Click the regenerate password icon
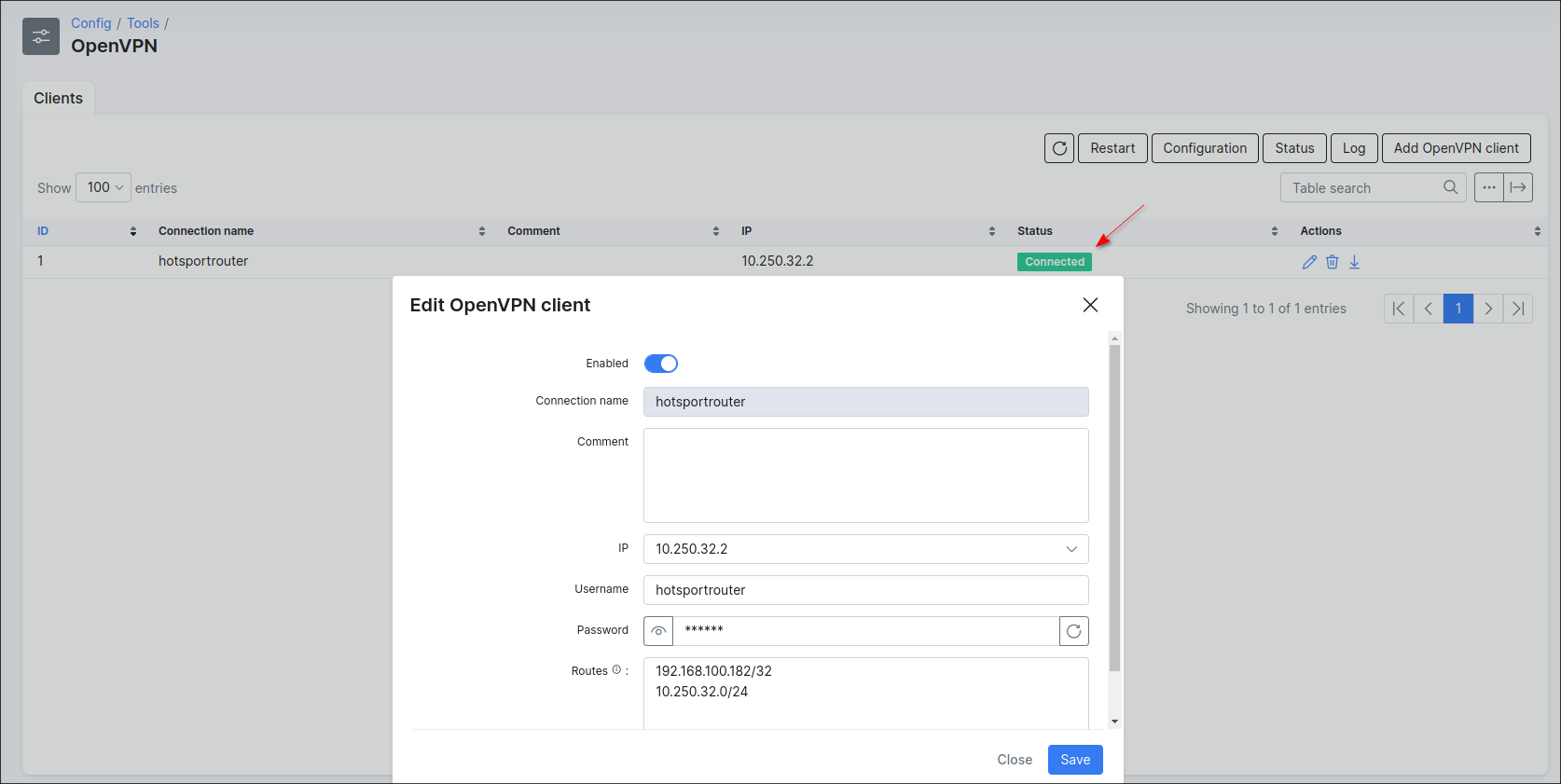Screen dimensions: 1561x784 (1074, 631)
